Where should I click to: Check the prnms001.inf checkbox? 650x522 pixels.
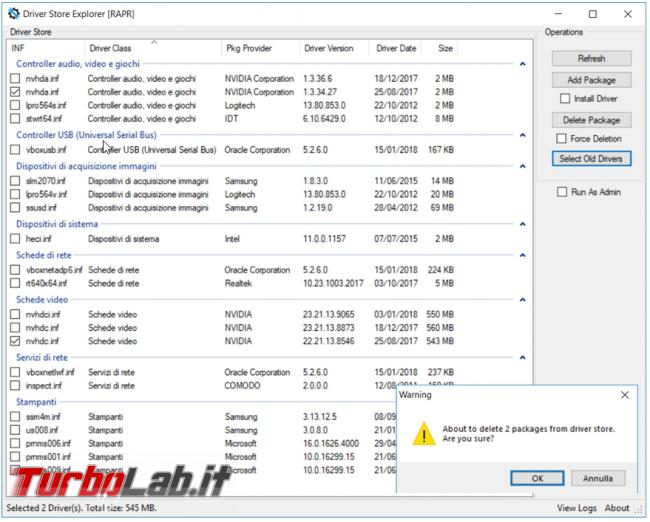[x=15, y=456]
